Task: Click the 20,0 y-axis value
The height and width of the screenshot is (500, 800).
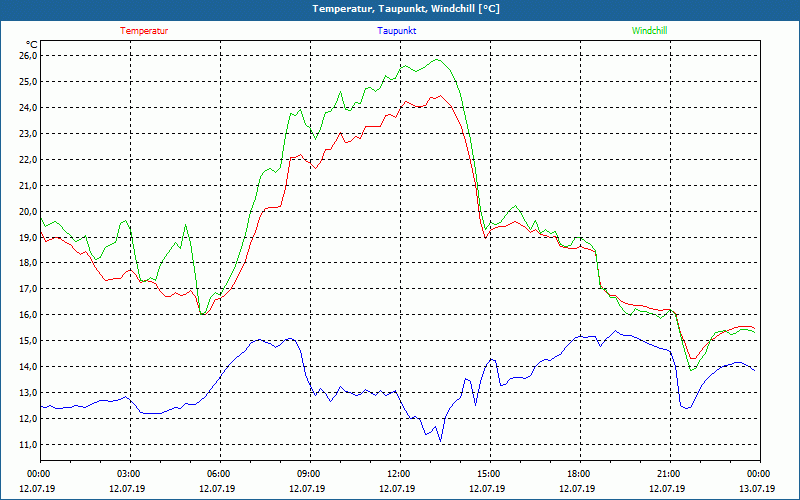Action: click(x=28, y=211)
